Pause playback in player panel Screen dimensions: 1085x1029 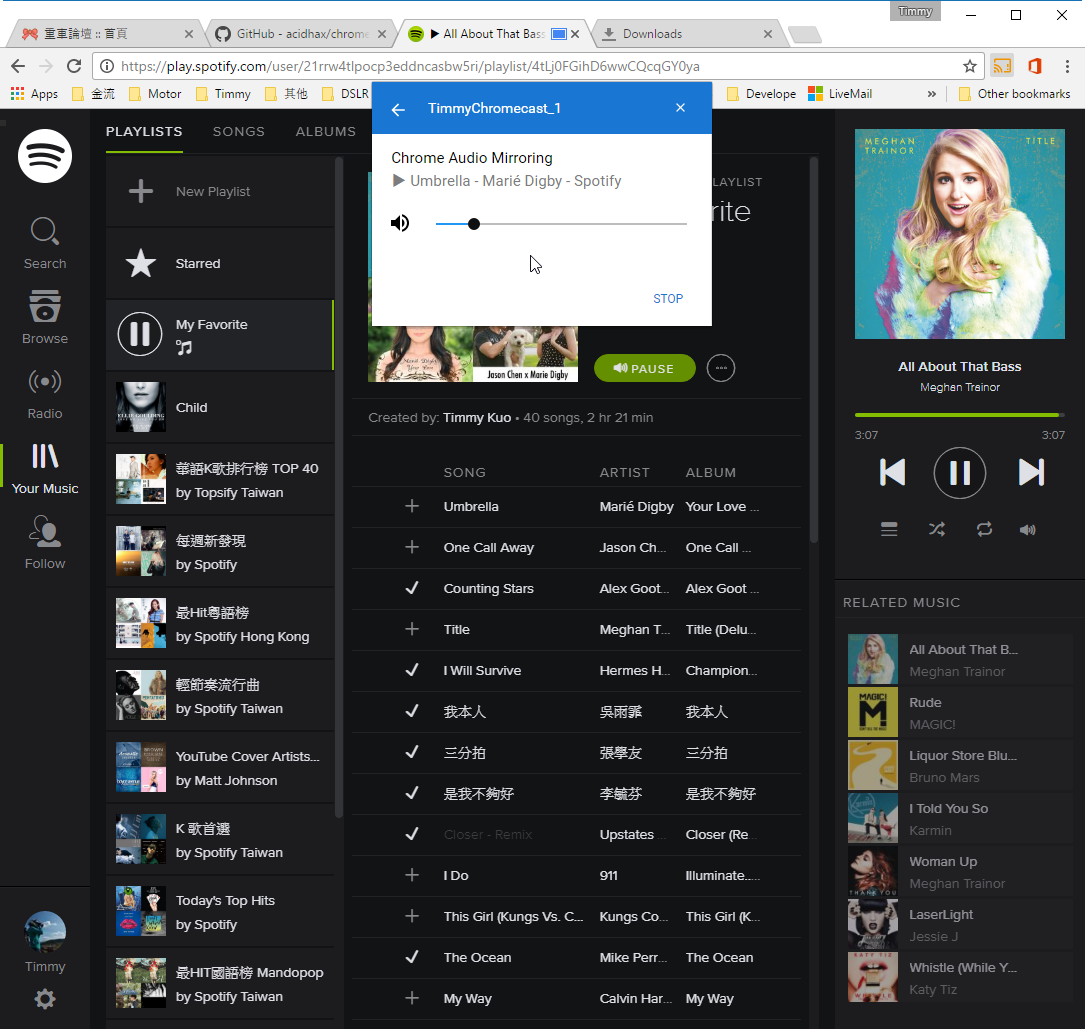coord(960,473)
